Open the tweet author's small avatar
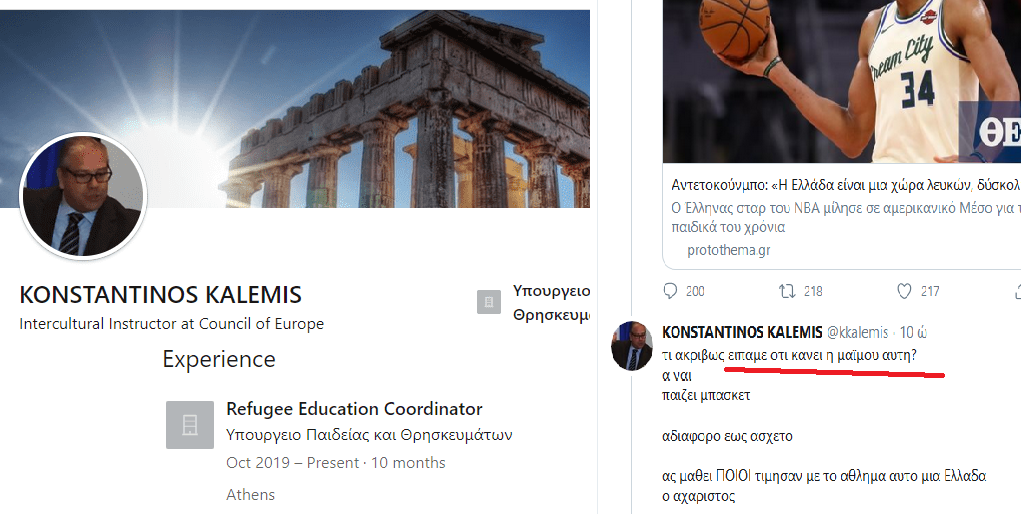 point(632,346)
